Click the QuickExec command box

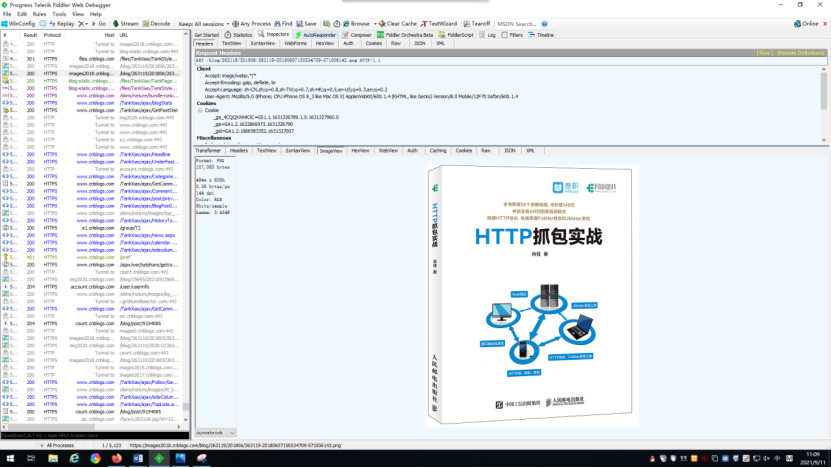[x=94, y=436]
